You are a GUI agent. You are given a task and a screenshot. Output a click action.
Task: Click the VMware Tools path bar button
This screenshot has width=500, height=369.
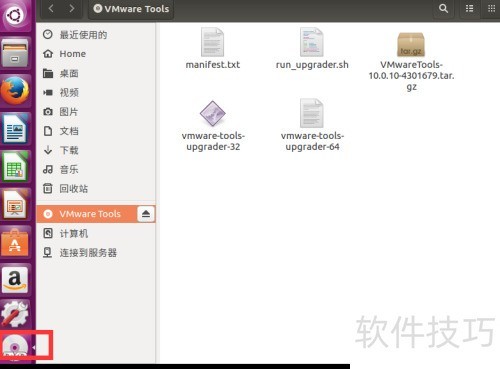point(131,9)
